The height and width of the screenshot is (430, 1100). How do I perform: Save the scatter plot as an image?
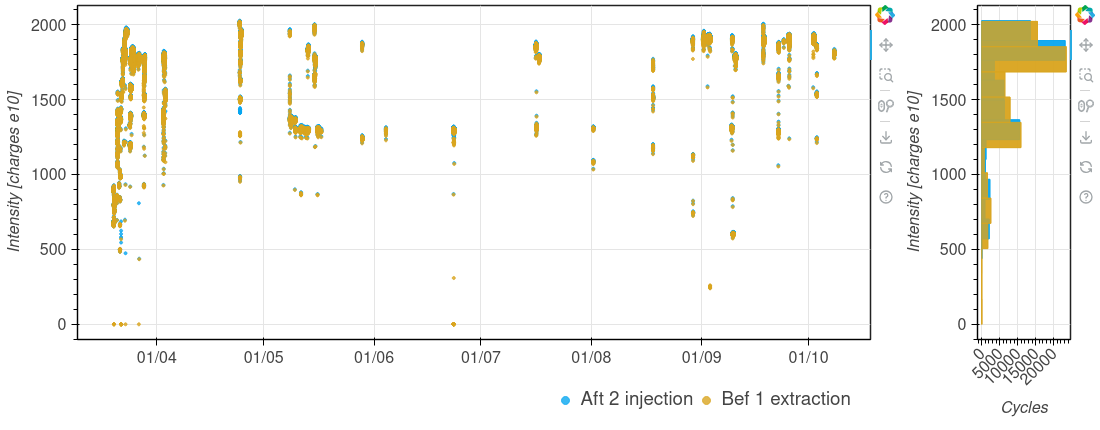[x=885, y=137]
